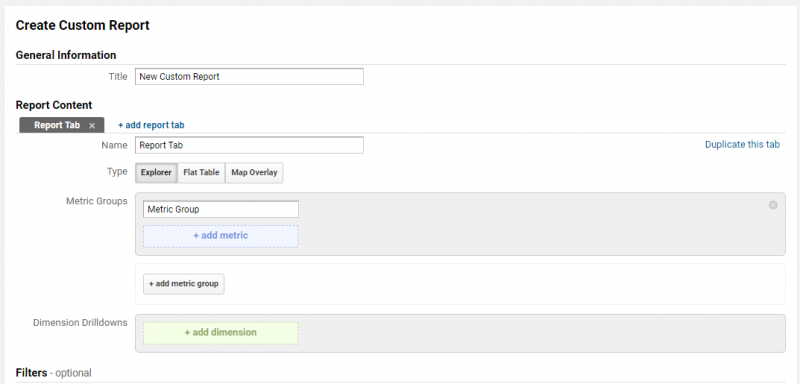800x384 pixels.
Task: Edit the Metric Group name field
Action: click(221, 209)
